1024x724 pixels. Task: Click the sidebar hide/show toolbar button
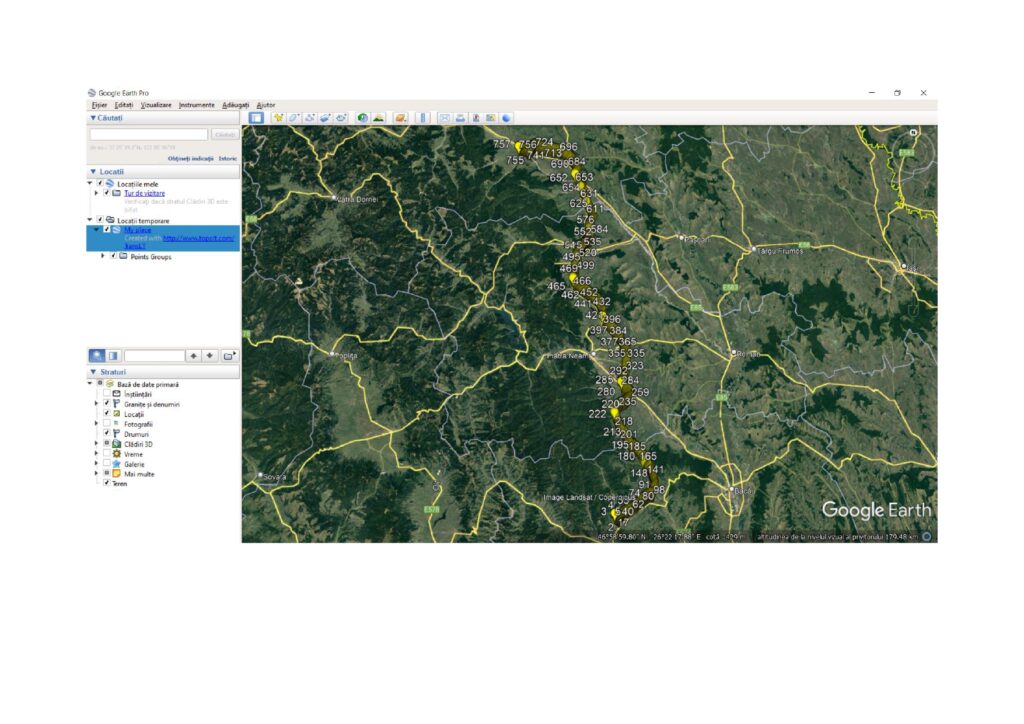click(x=257, y=118)
